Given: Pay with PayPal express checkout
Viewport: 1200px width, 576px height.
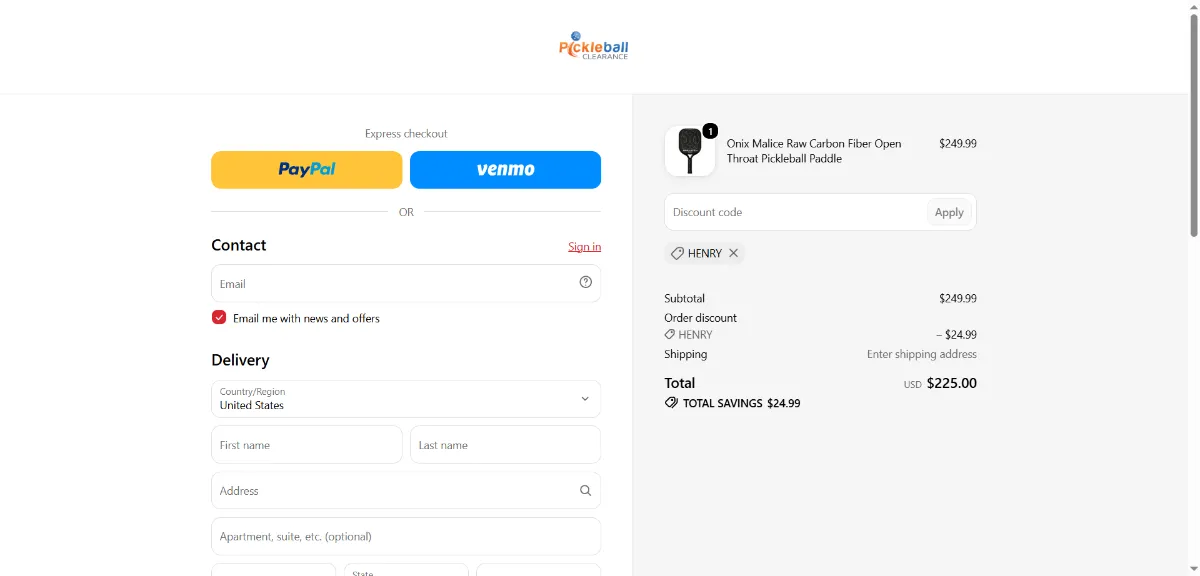Looking at the screenshot, I should [306, 170].
